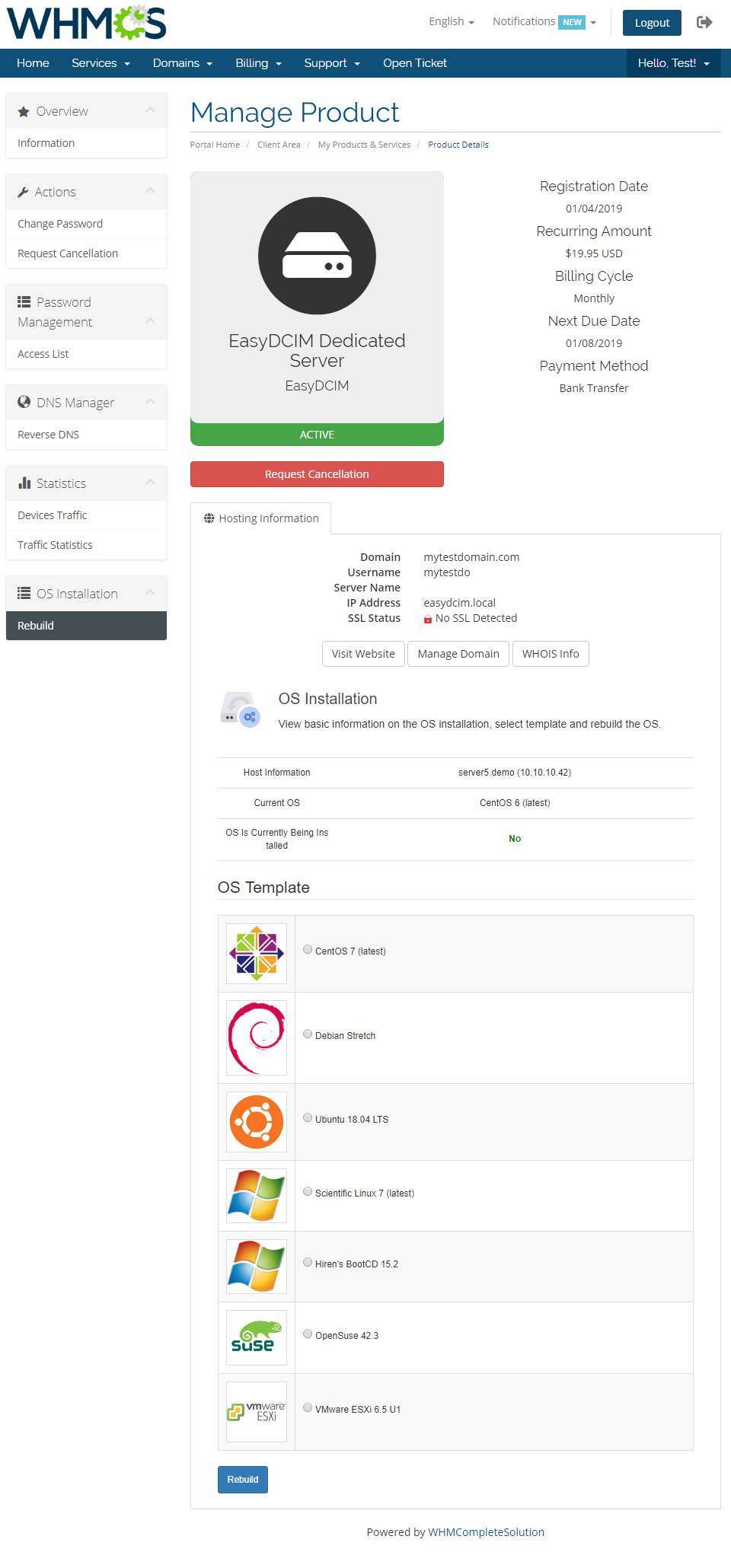Select CentOS 7 (latest) template
731x1568 pixels.
(x=308, y=950)
